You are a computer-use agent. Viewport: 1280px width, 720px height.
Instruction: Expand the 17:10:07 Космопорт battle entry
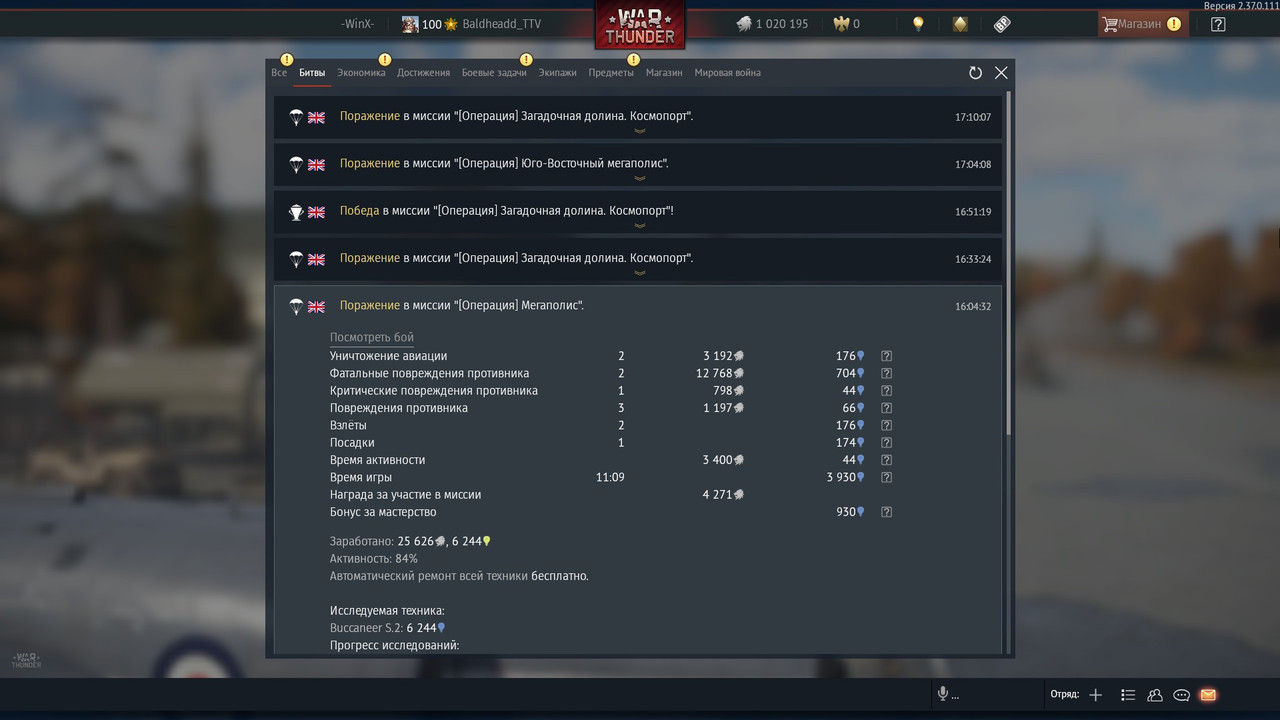pos(640,117)
